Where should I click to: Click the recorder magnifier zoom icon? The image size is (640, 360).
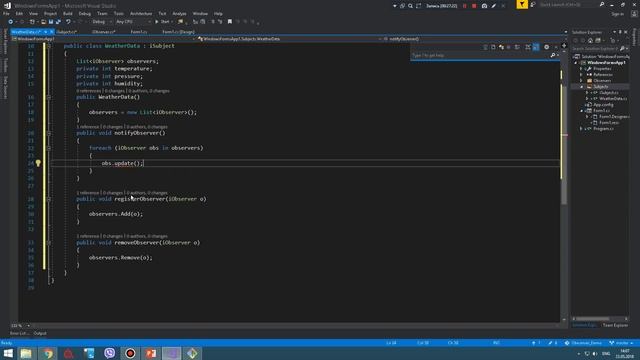(410, 6)
